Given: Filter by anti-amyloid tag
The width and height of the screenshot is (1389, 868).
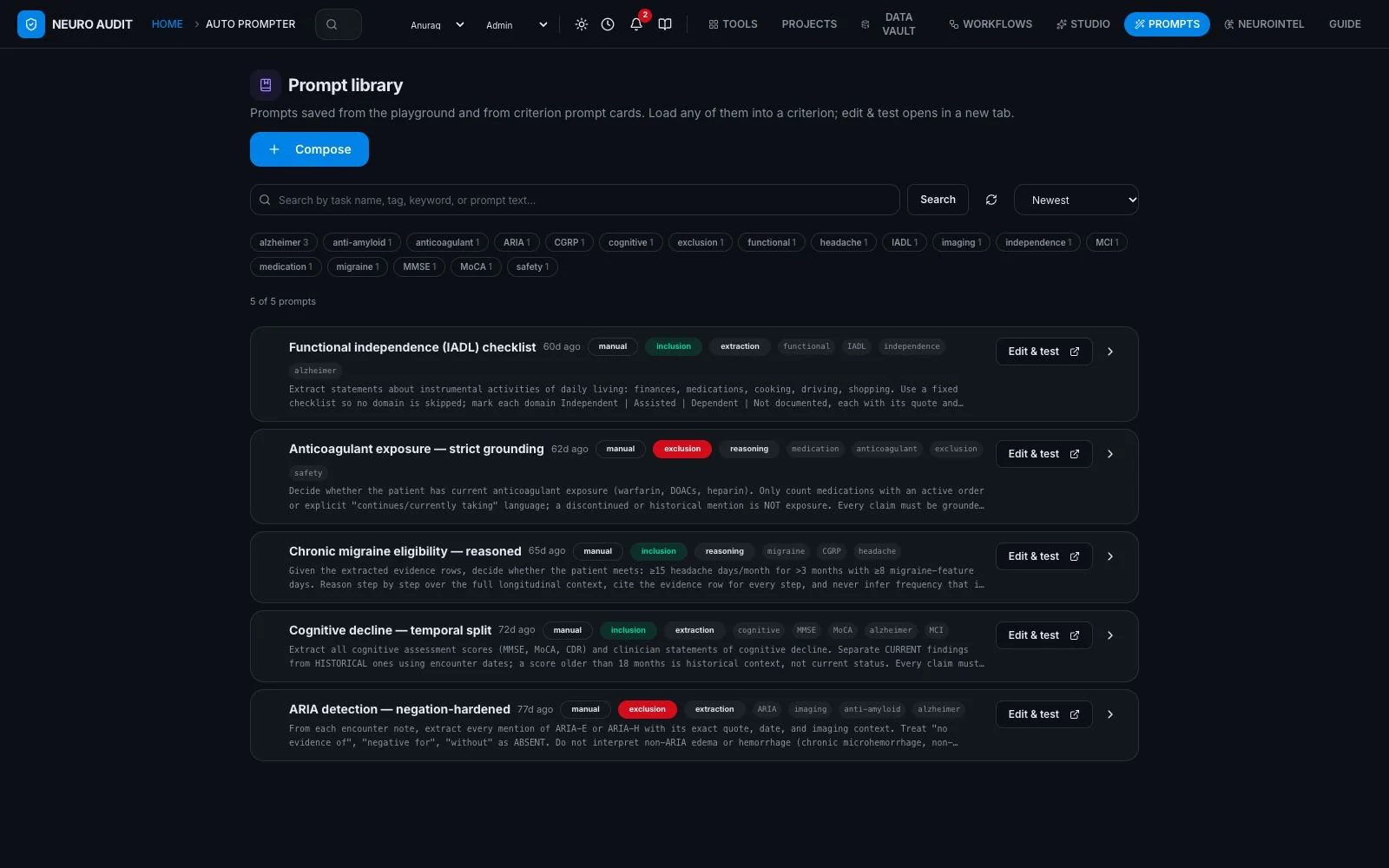Looking at the screenshot, I should click(362, 242).
